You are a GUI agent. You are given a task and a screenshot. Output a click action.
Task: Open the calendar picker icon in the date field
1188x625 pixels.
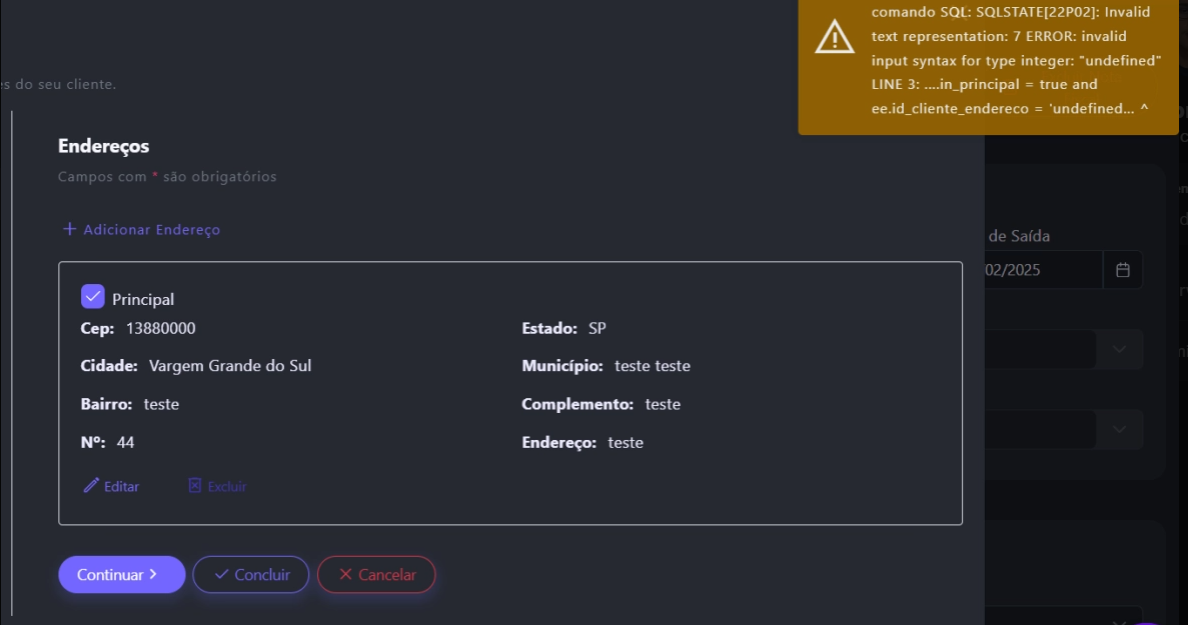(1123, 270)
